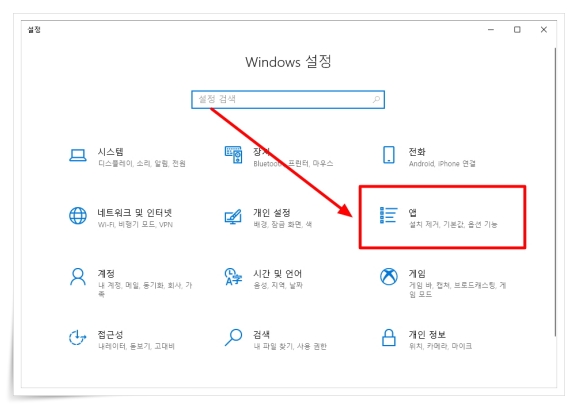Minimize the 설정 window
The width and height of the screenshot is (578, 409).
click(491, 29)
